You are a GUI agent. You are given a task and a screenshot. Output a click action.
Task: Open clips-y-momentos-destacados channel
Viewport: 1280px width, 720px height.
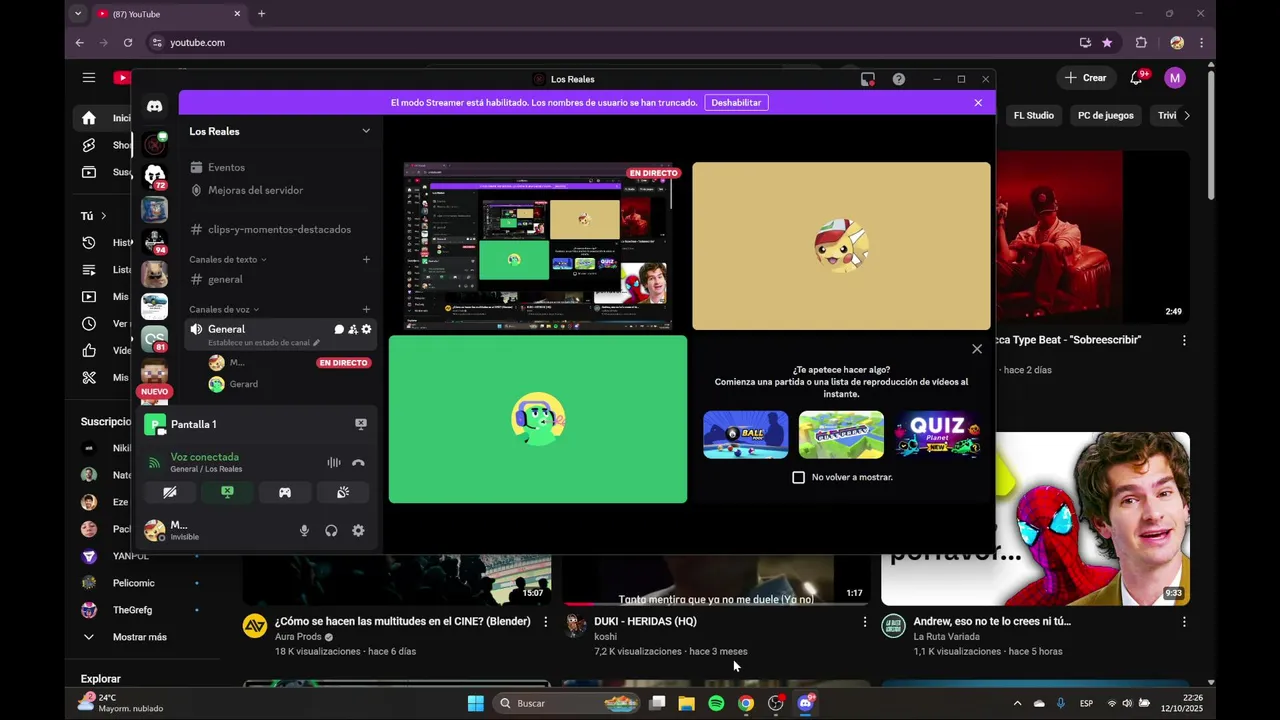tap(280, 229)
